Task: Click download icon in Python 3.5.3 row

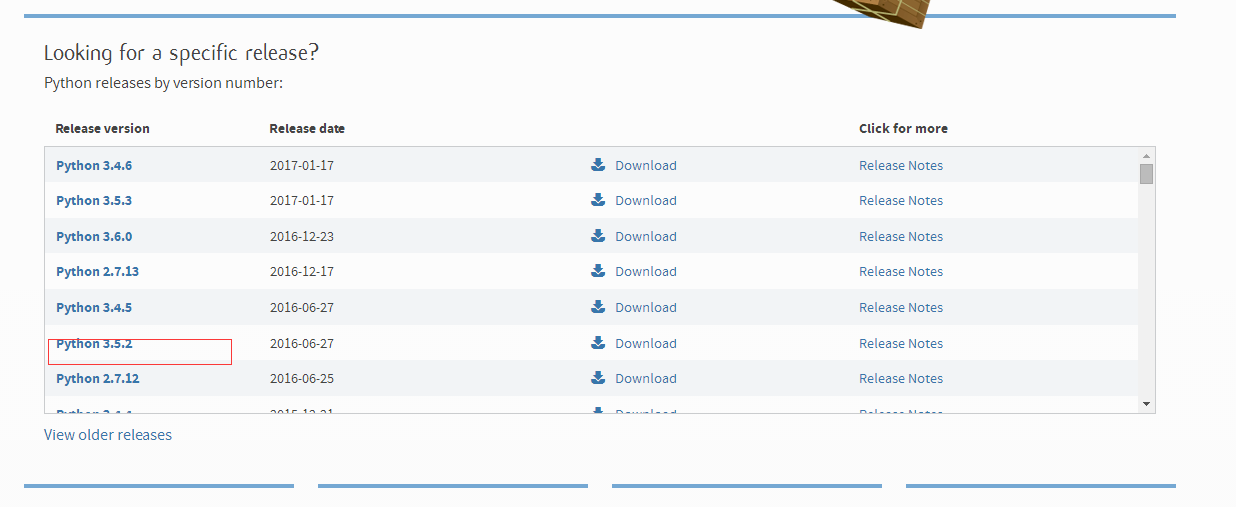Action: click(x=598, y=200)
